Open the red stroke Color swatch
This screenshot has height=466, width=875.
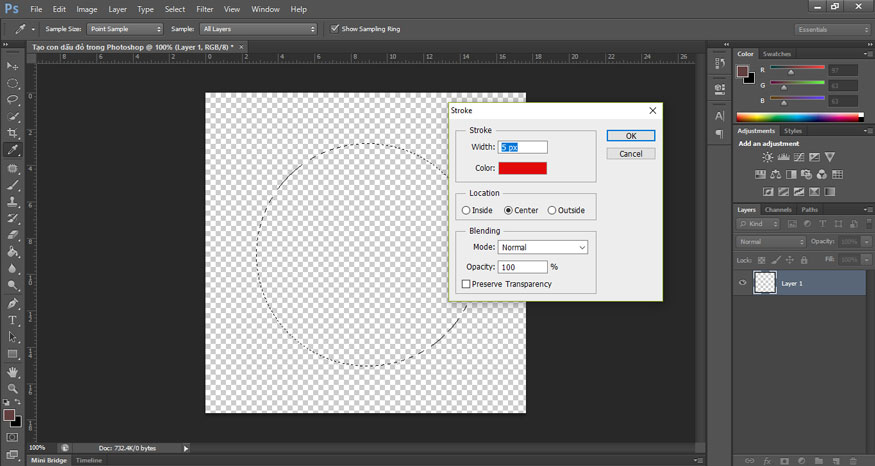point(522,168)
